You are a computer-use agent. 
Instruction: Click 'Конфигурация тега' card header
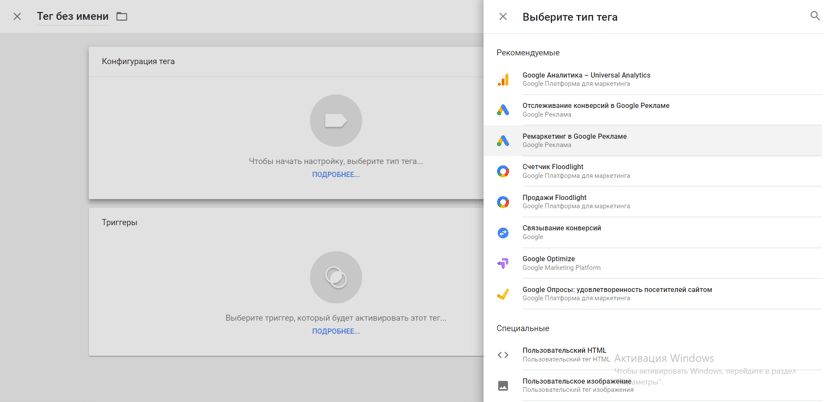(138, 61)
